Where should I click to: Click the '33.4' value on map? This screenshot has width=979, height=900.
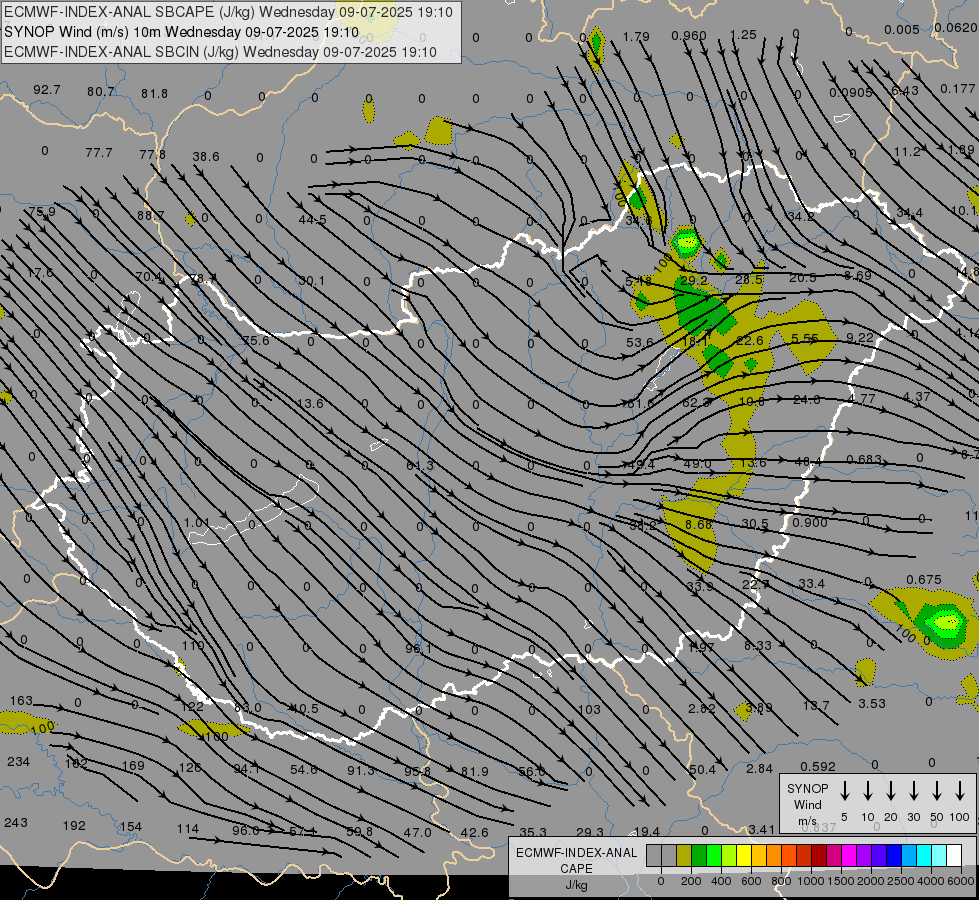point(812,583)
